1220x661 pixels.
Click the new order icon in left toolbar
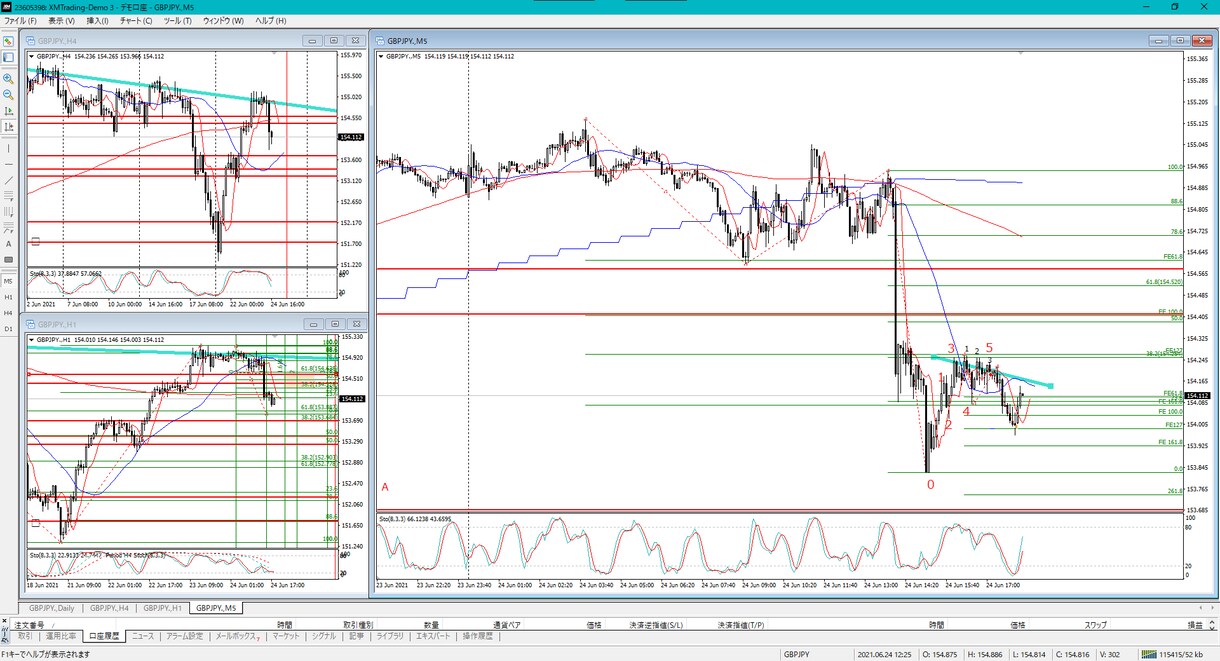pos(8,41)
